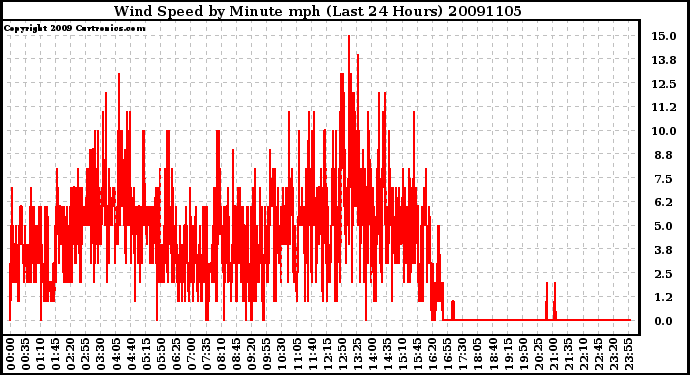Click the 6.2 y-axis label
Screen dimensions: 690x375
pyautogui.click(x=664, y=202)
